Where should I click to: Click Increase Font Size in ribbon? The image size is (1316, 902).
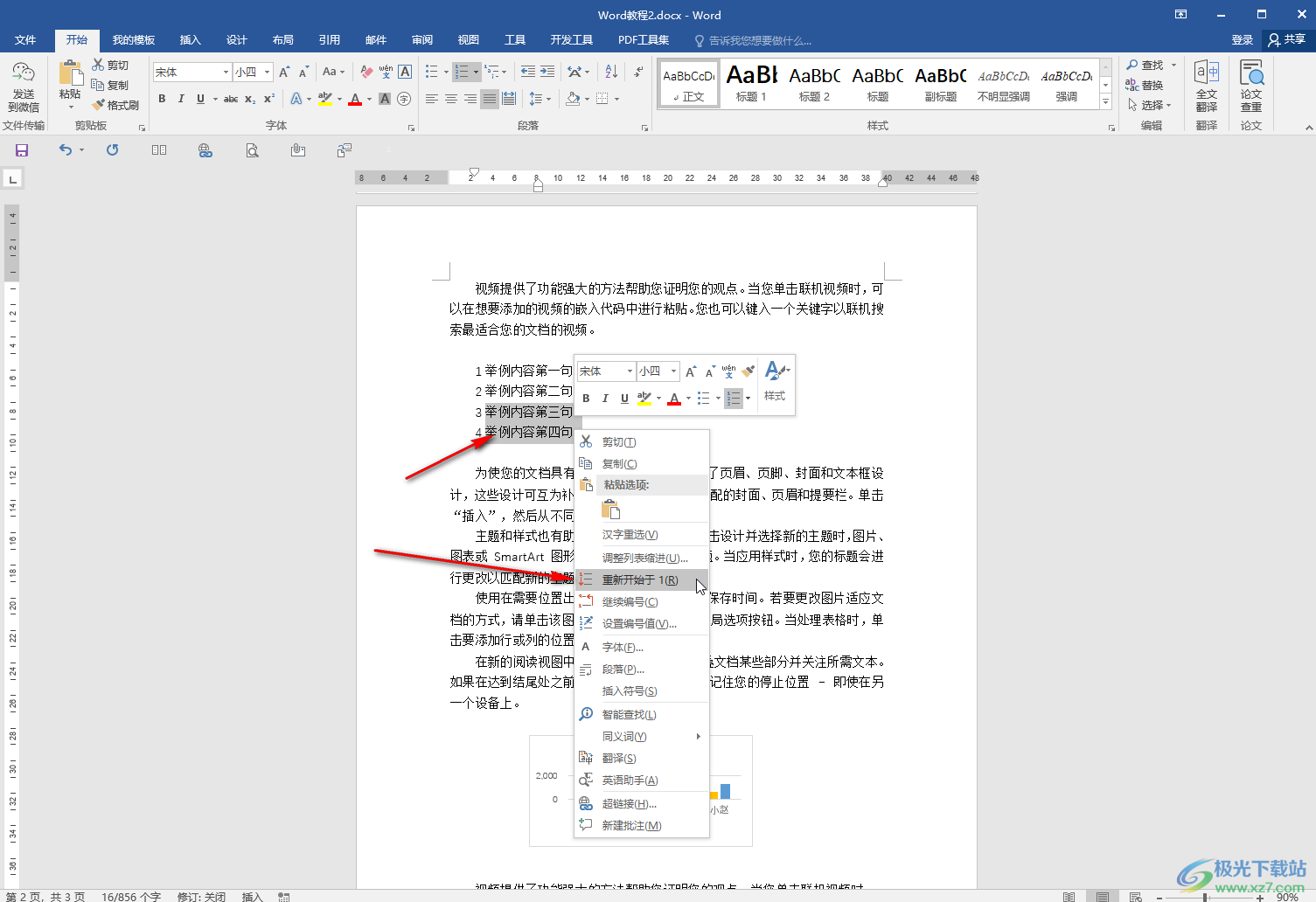(284, 72)
